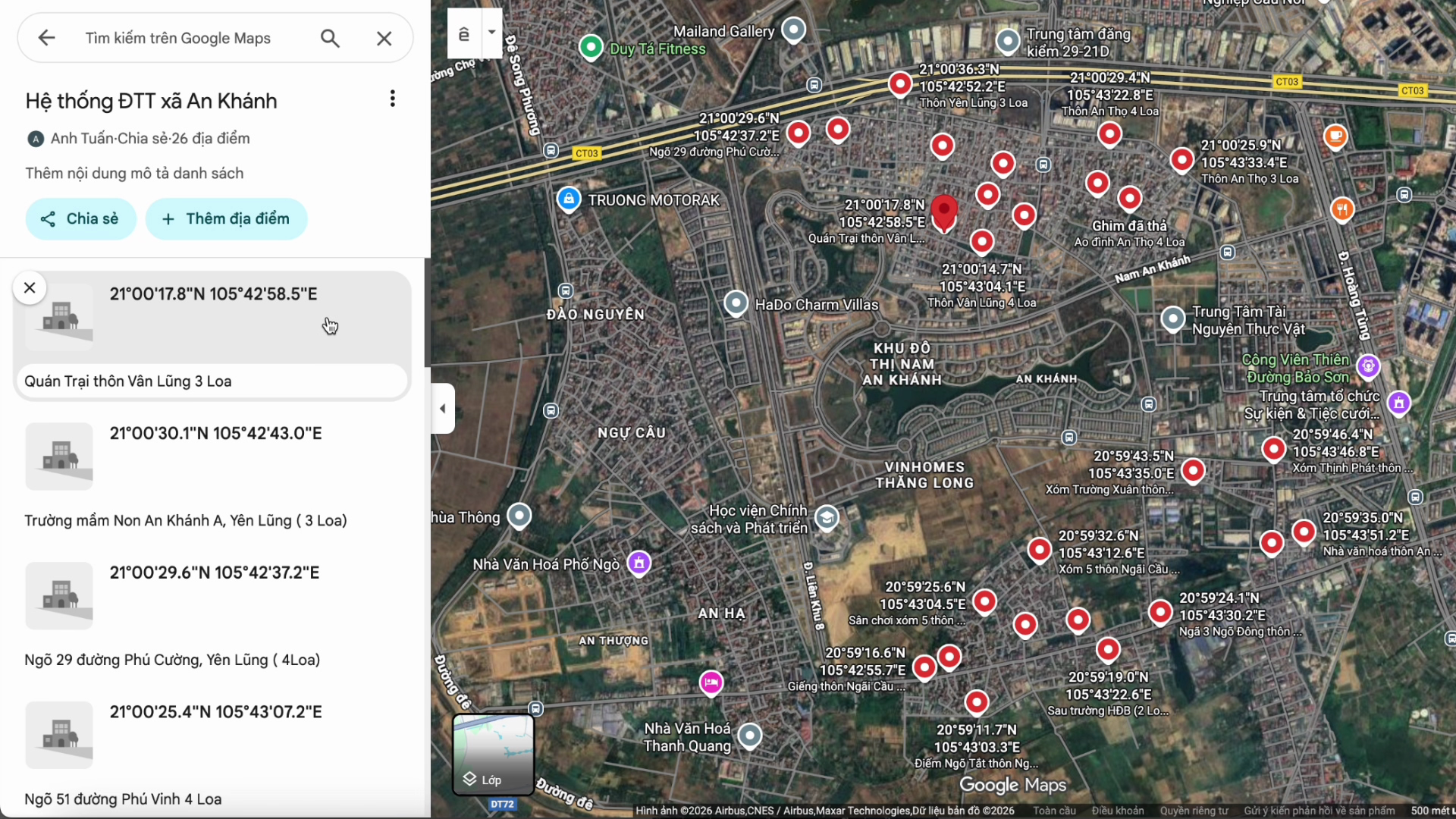Screen dimensions: 1456x819
Task: Add a description via 'Thêm nội dung mô tả danh sách'
Action: 134,174
